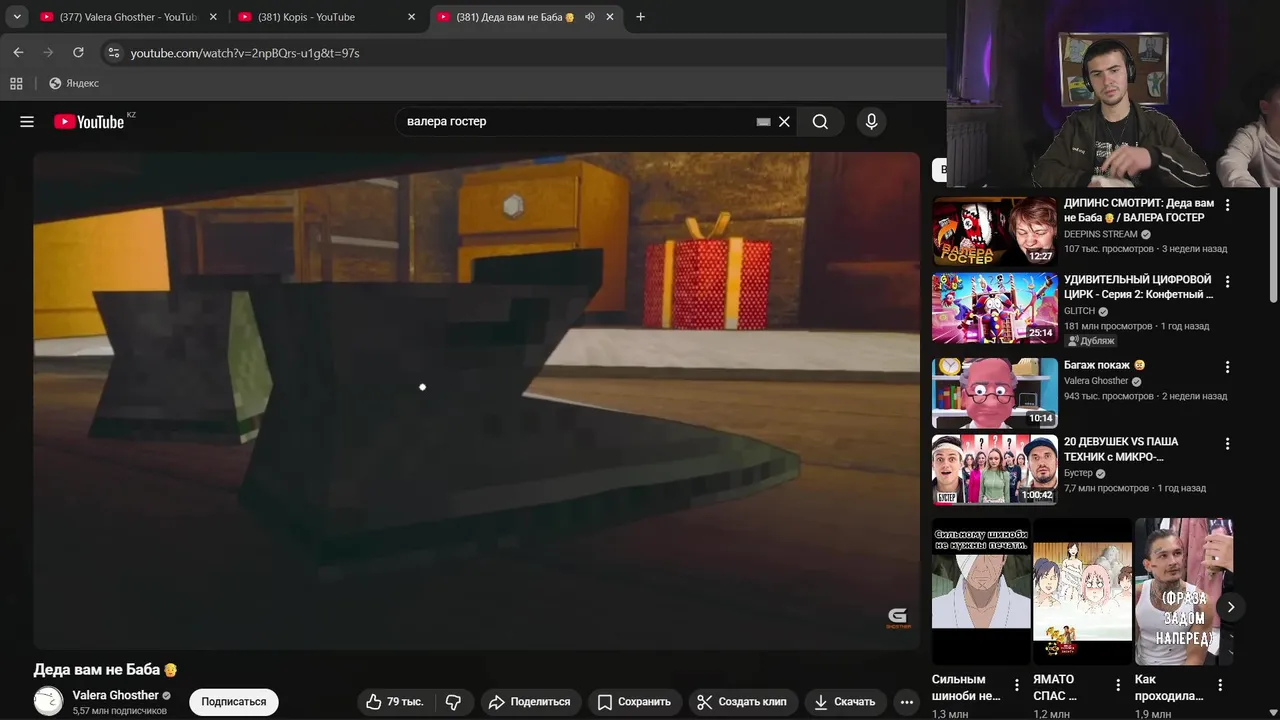The height and width of the screenshot is (720, 1280).
Task: Share the video via Поделиться
Action: [x=529, y=702]
